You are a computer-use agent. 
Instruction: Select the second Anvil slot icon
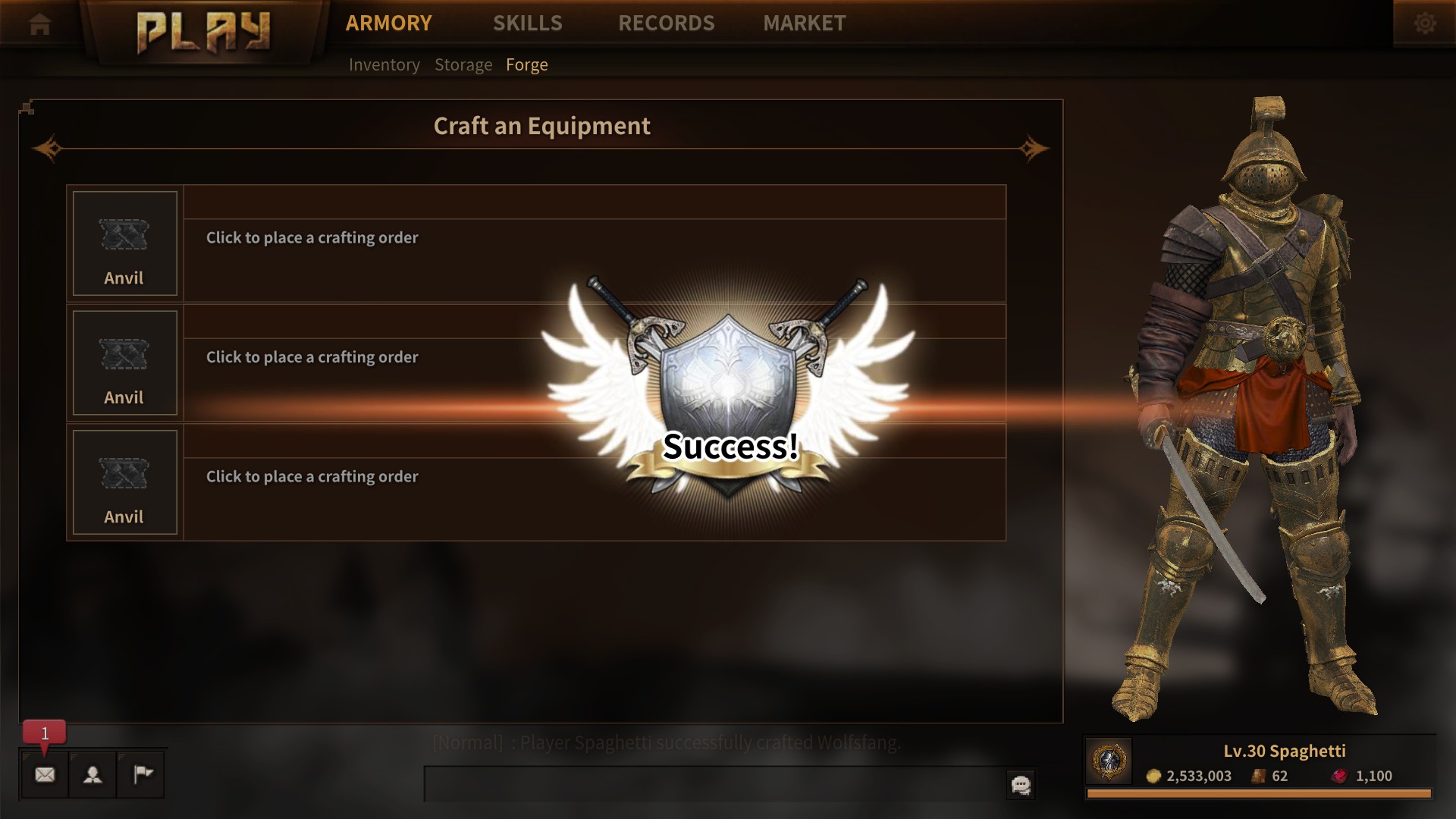point(125,362)
